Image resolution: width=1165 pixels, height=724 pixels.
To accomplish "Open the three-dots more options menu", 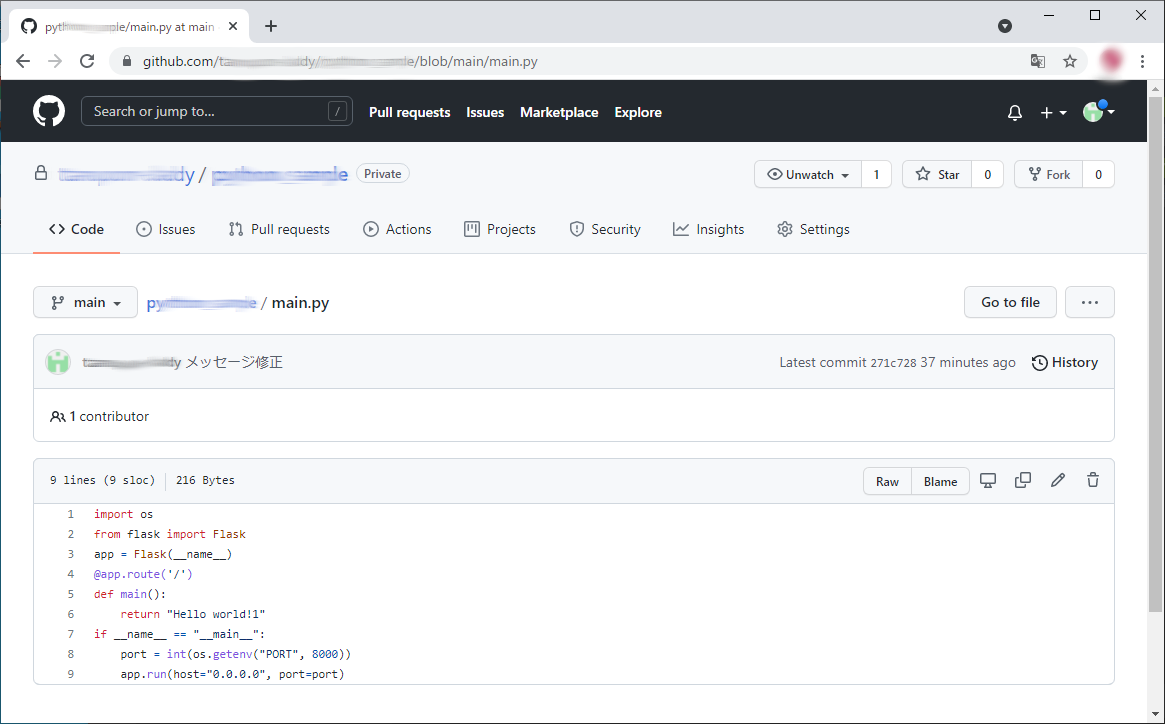I will pos(1089,302).
